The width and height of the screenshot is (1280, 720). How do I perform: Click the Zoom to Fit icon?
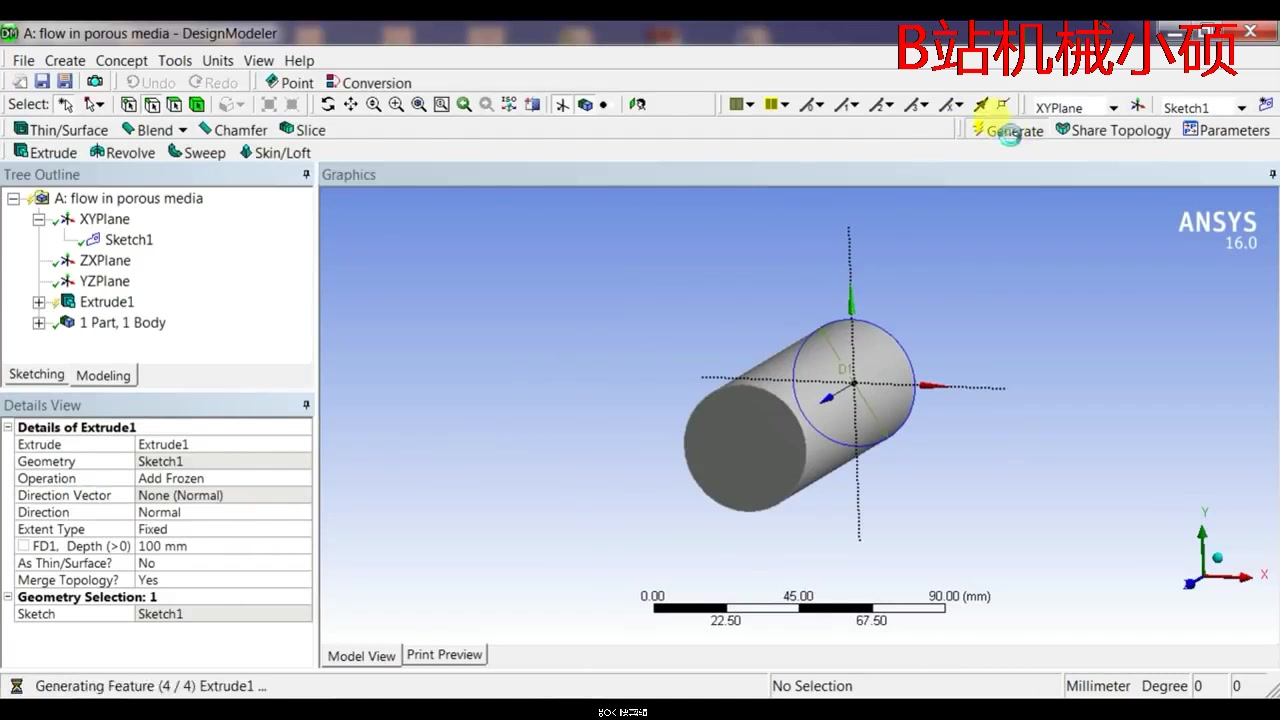click(441, 104)
